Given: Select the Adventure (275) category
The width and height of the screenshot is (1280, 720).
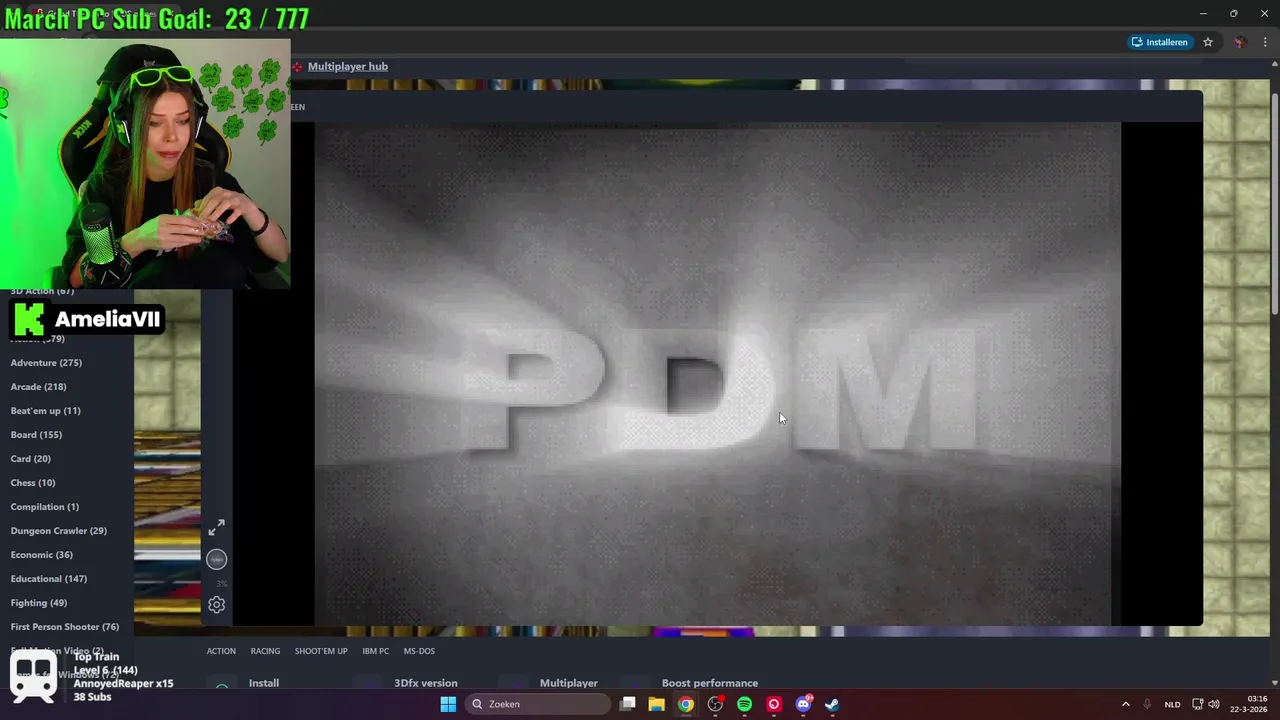Looking at the screenshot, I should tap(46, 363).
